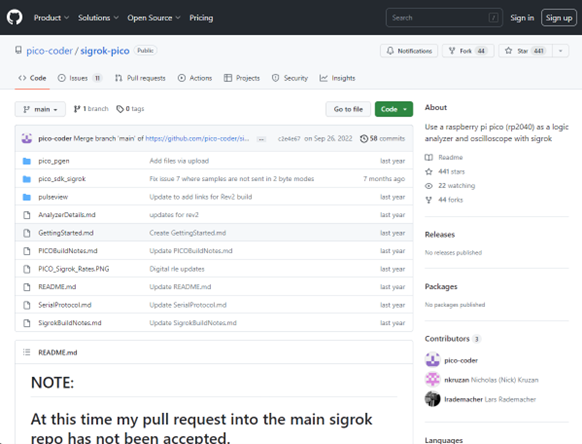Focus the Search input field
582x444 pixels.
444,17
